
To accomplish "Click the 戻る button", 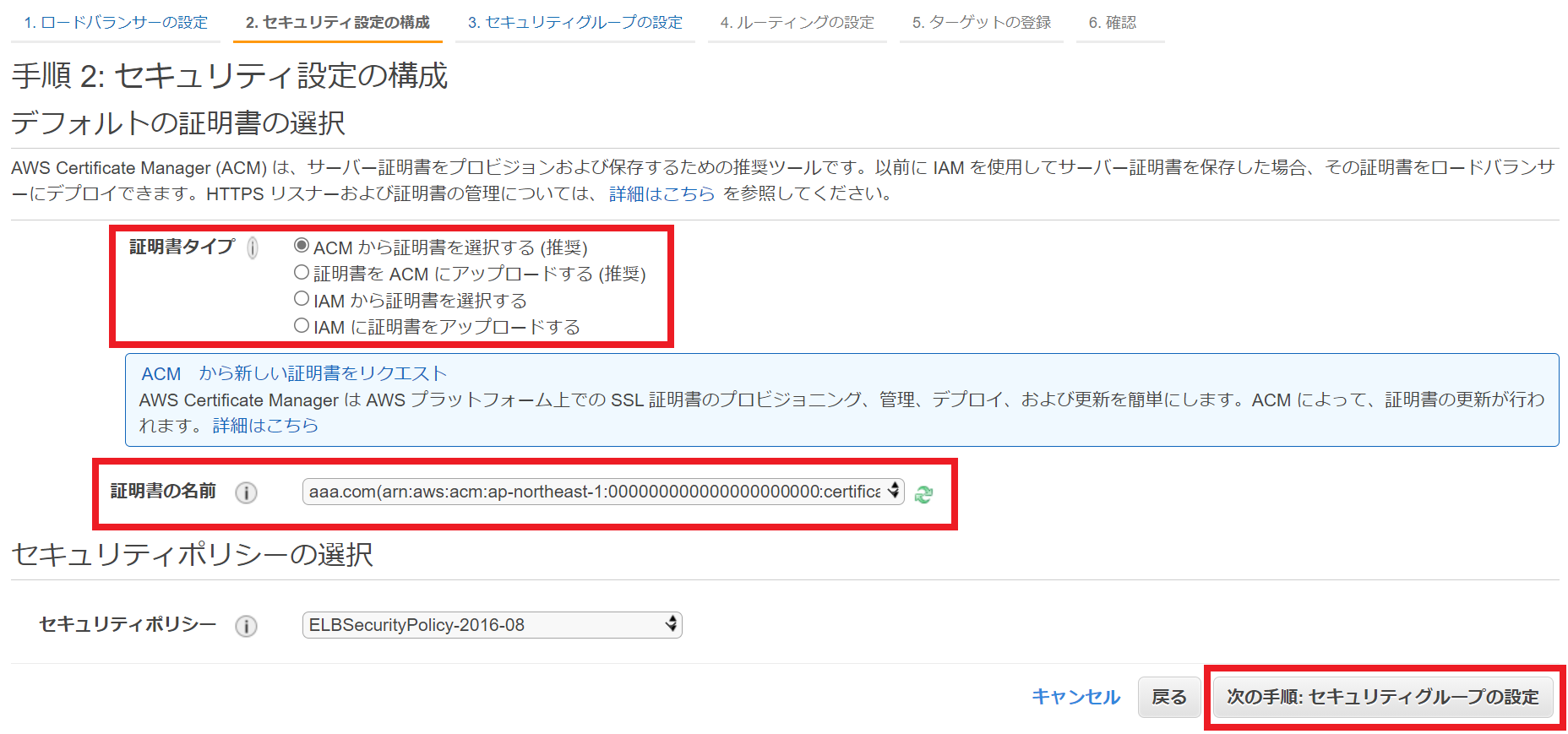I will coord(1169,697).
